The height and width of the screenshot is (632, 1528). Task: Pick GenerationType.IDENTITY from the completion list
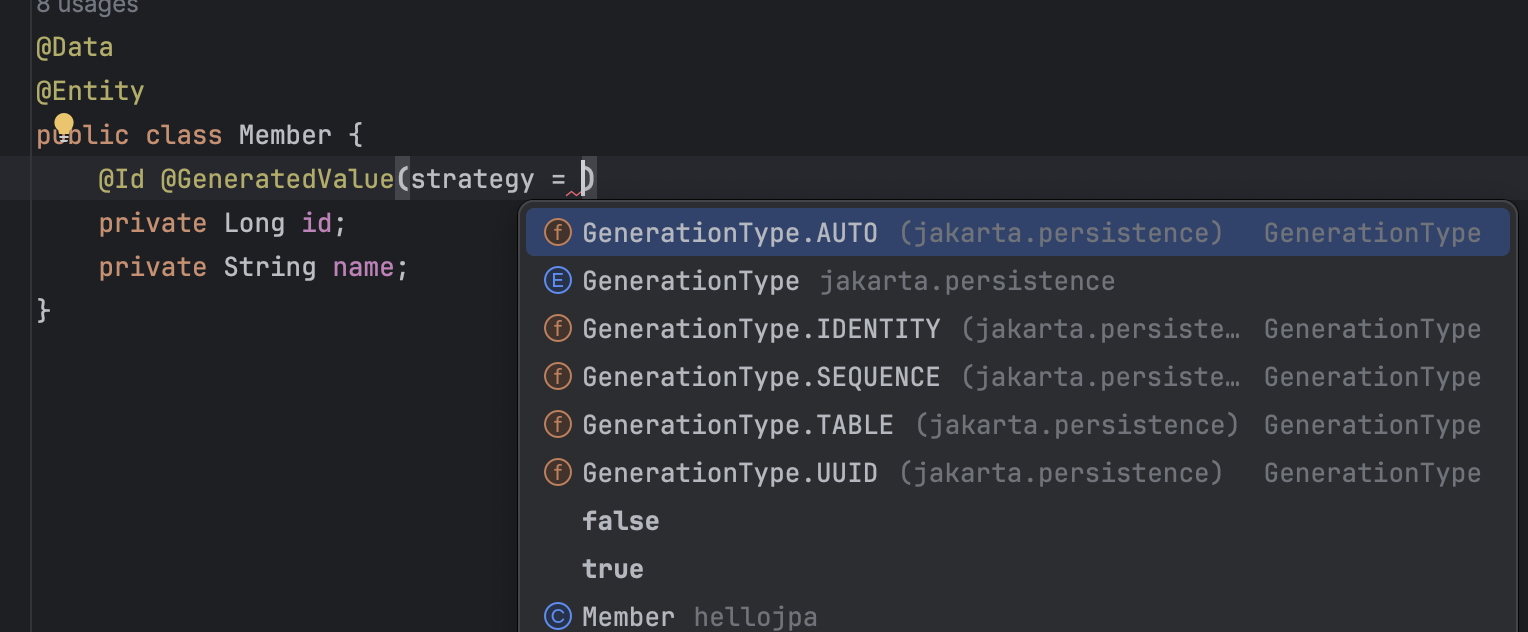coord(1017,329)
